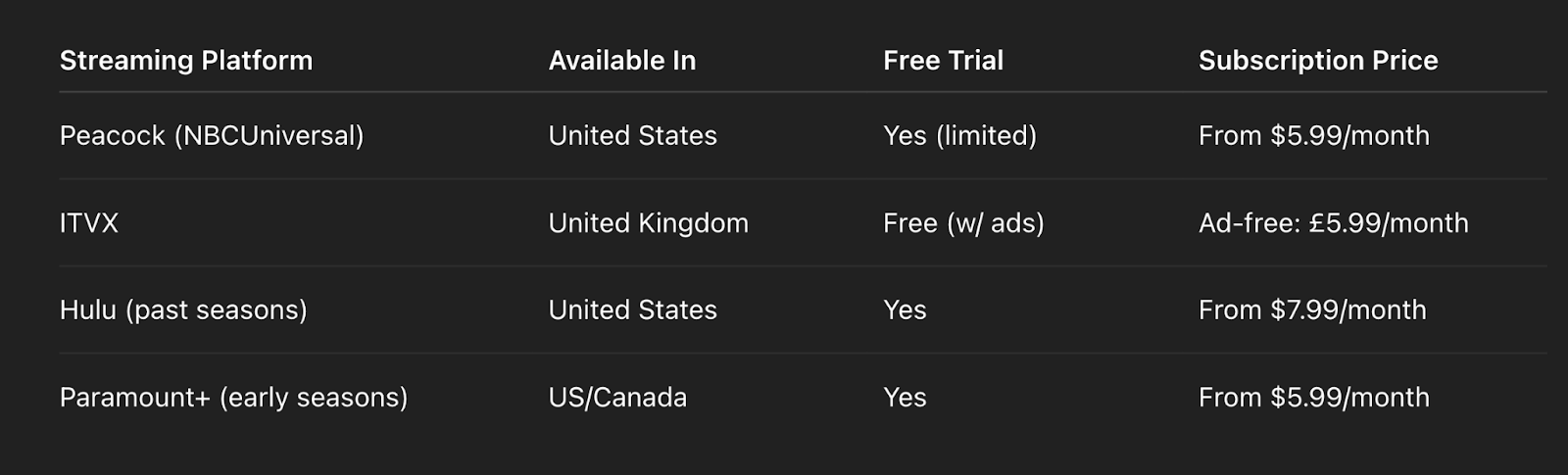Click the Paramount+ (early seasons) cell

[x=233, y=398]
